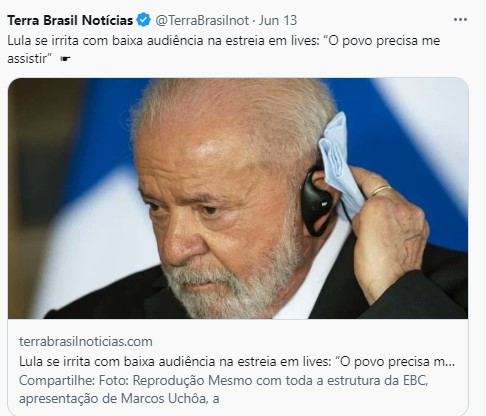This screenshot has height=416, width=486.
Task: Open the tweet via the Jun 13 timestamp
Action: coord(278,20)
